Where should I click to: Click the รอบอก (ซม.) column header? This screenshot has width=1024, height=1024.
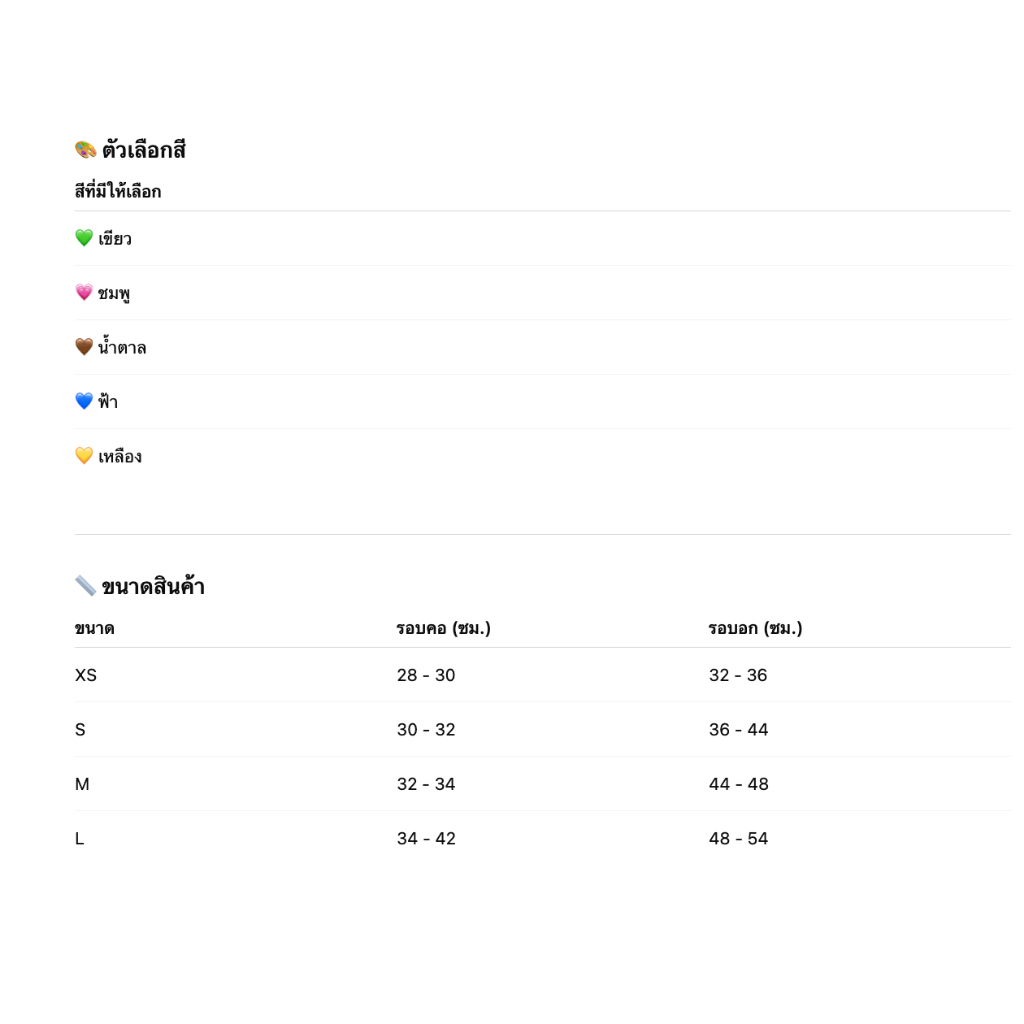point(756,628)
